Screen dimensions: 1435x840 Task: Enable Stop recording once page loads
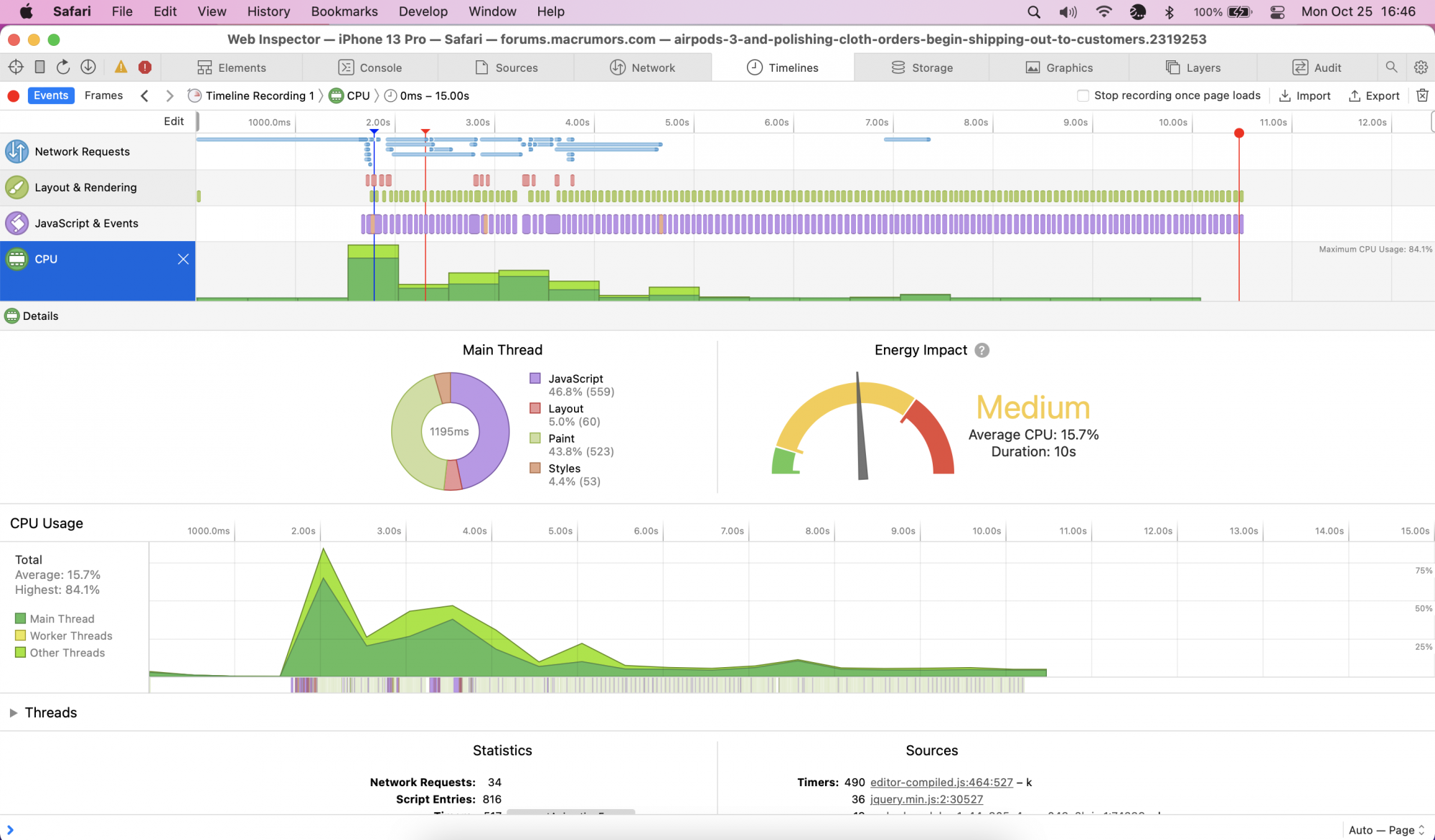tap(1083, 95)
